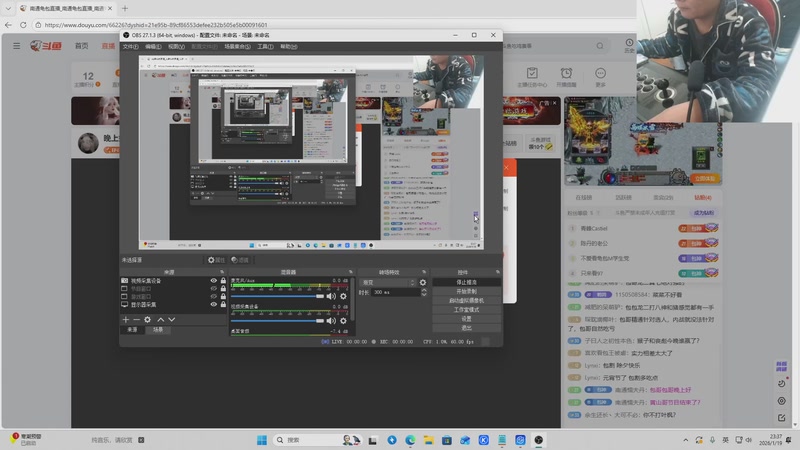
Task: Move source up with up arrow
Action: [160, 319]
